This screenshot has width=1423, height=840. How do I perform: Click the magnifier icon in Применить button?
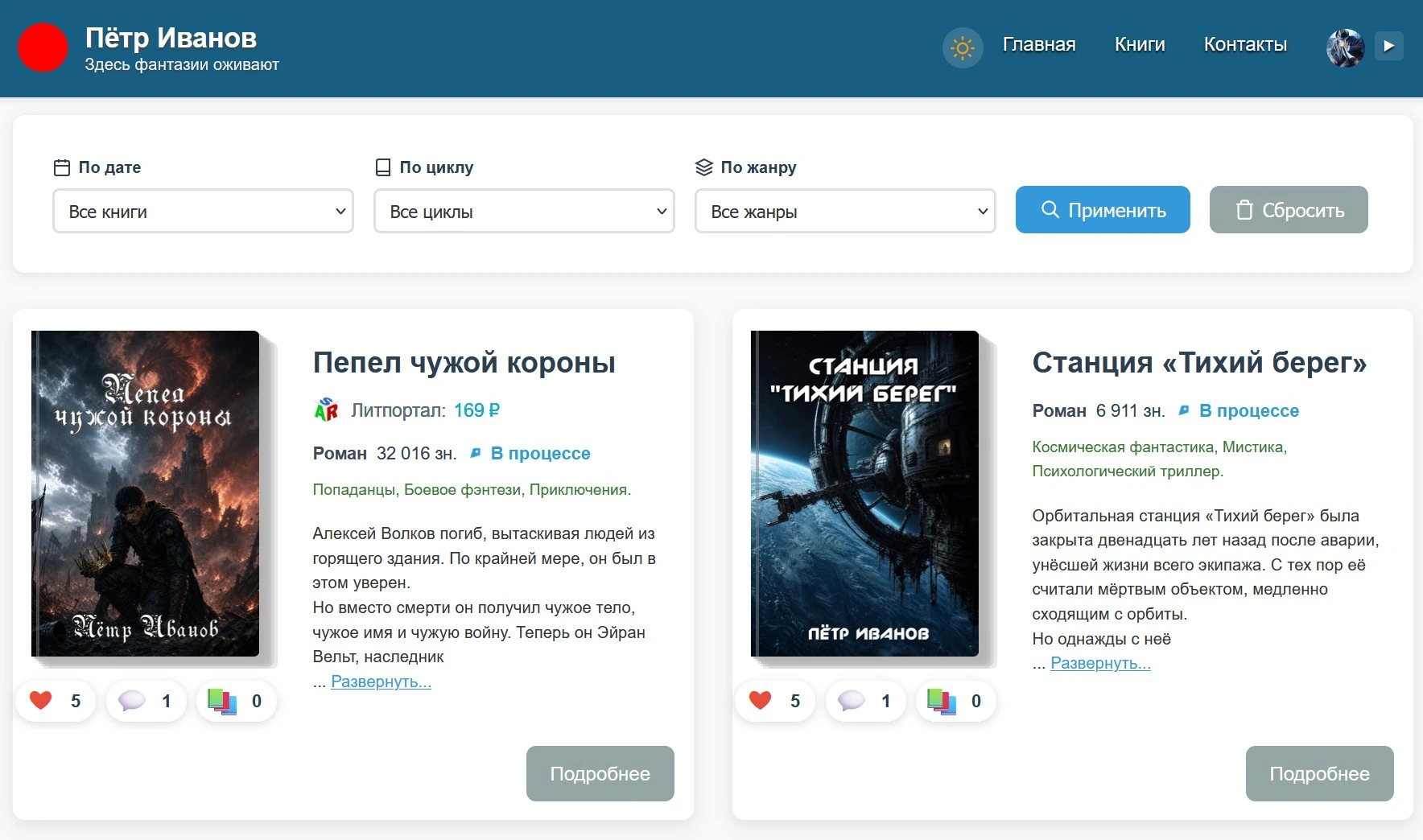(1050, 210)
